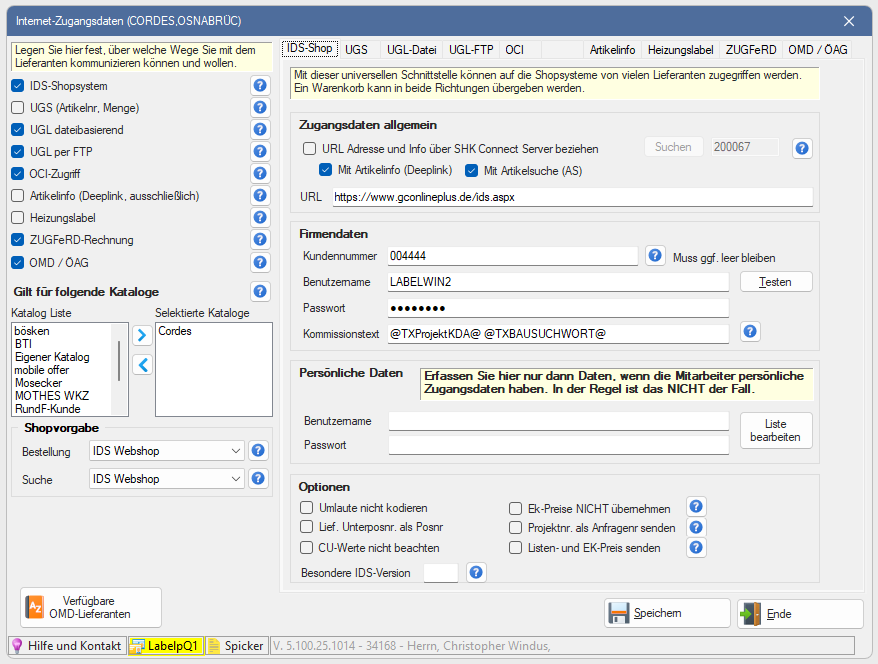The height and width of the screenshot is (664, 878).
Task: Click help icon beside Kundennummer field
Action: [x=655, y=256]
